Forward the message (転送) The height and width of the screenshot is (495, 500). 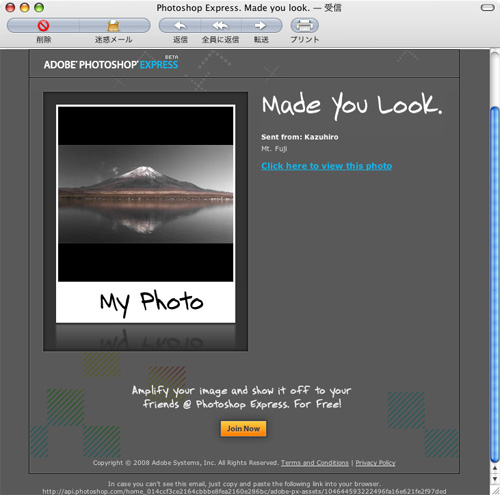click(261, 26)
